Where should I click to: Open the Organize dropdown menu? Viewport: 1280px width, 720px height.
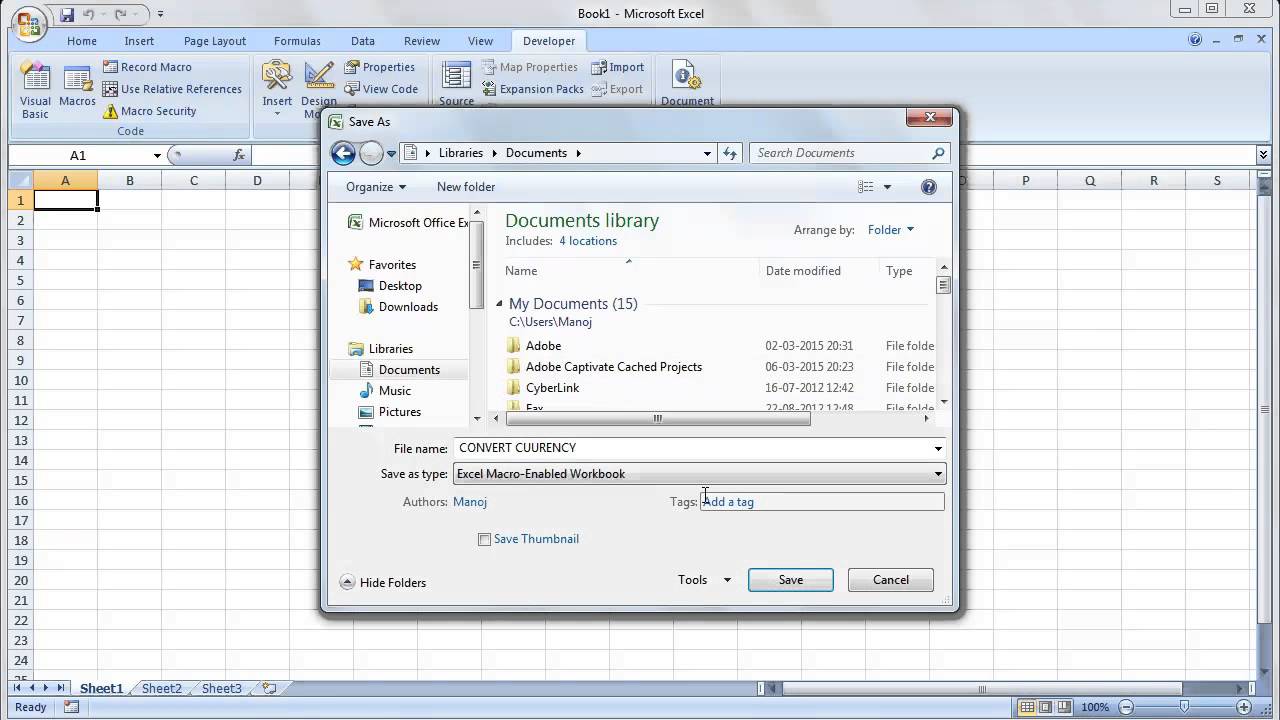tap(376, 187)
